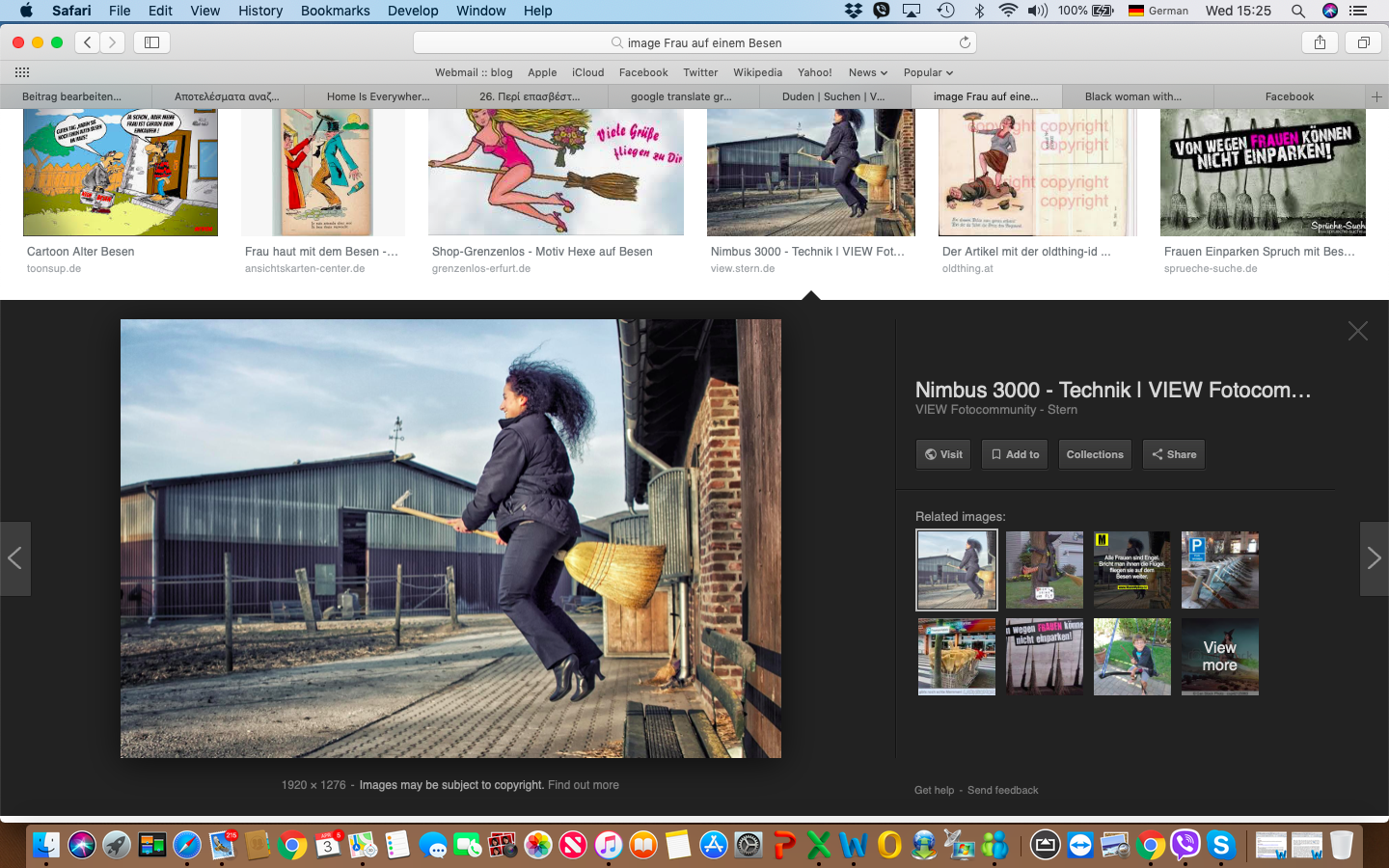Open the 'Find out more' copyright link
Image resolution: width=1389 pixels, height=868 pixels.
point(584,785)
